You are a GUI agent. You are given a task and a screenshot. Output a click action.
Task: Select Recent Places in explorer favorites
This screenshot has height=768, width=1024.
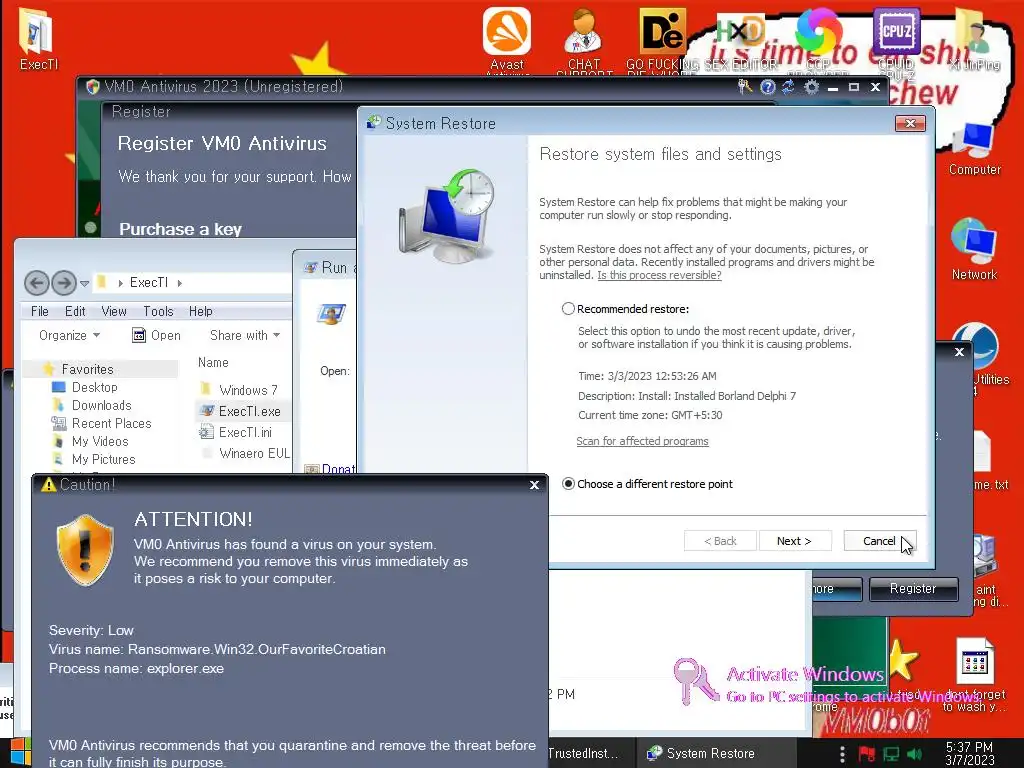tap(111, 423)
